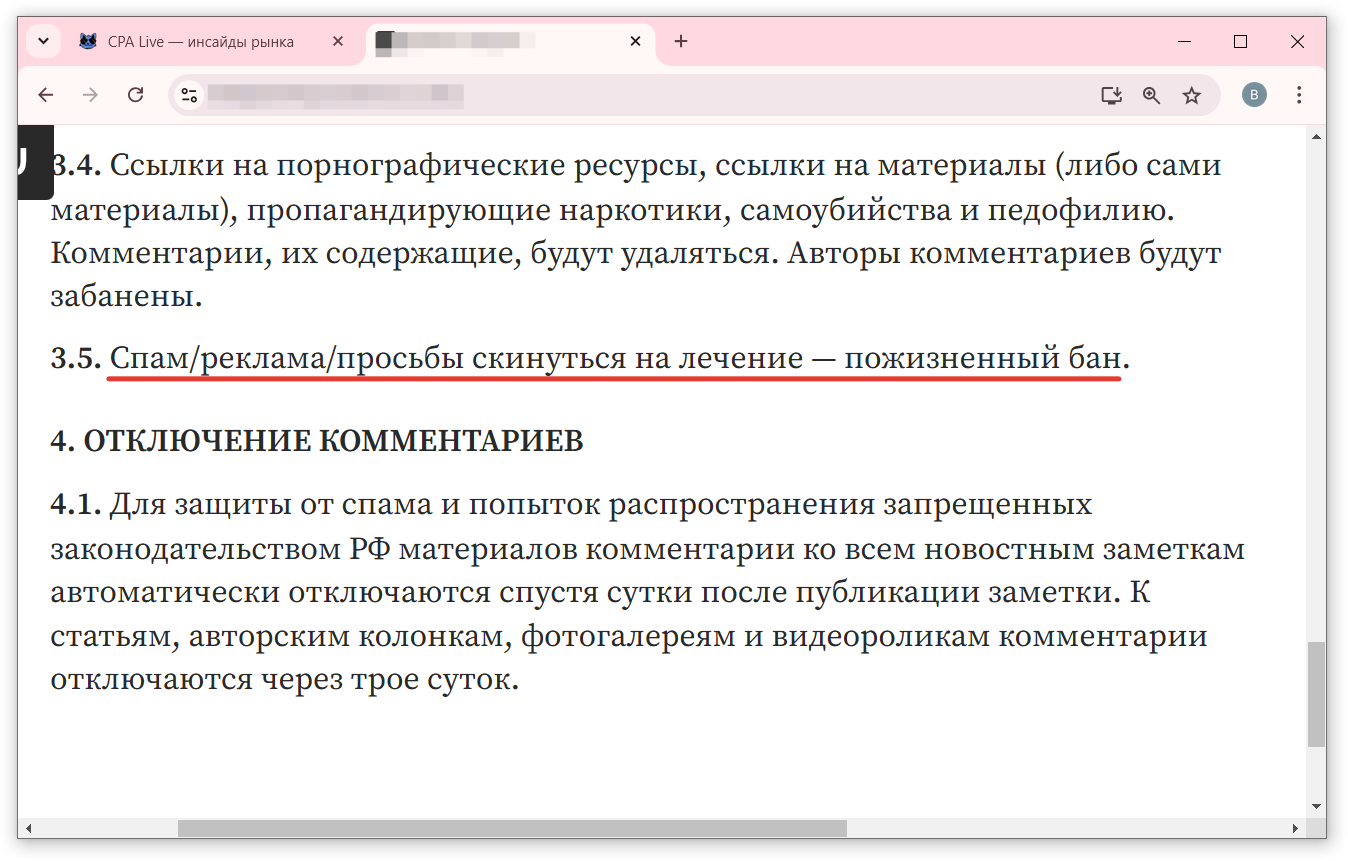Screen dimensions: 1348x861
Task: Click horizontal scrollbar left arrow
Action: [28, 829]
